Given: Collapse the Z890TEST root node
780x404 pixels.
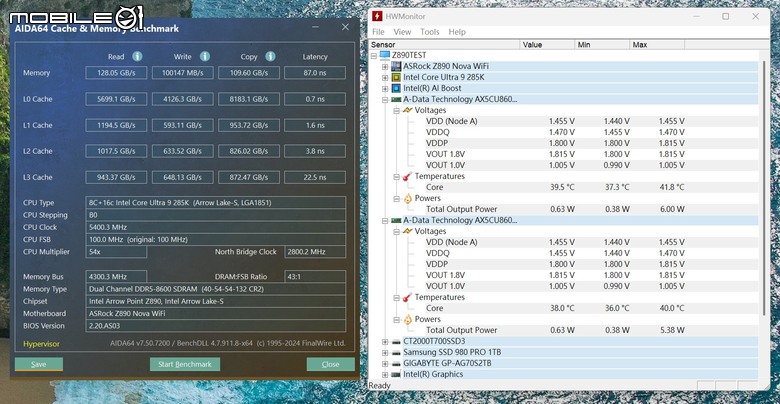Looking at the screenshot, I should 374,56.
